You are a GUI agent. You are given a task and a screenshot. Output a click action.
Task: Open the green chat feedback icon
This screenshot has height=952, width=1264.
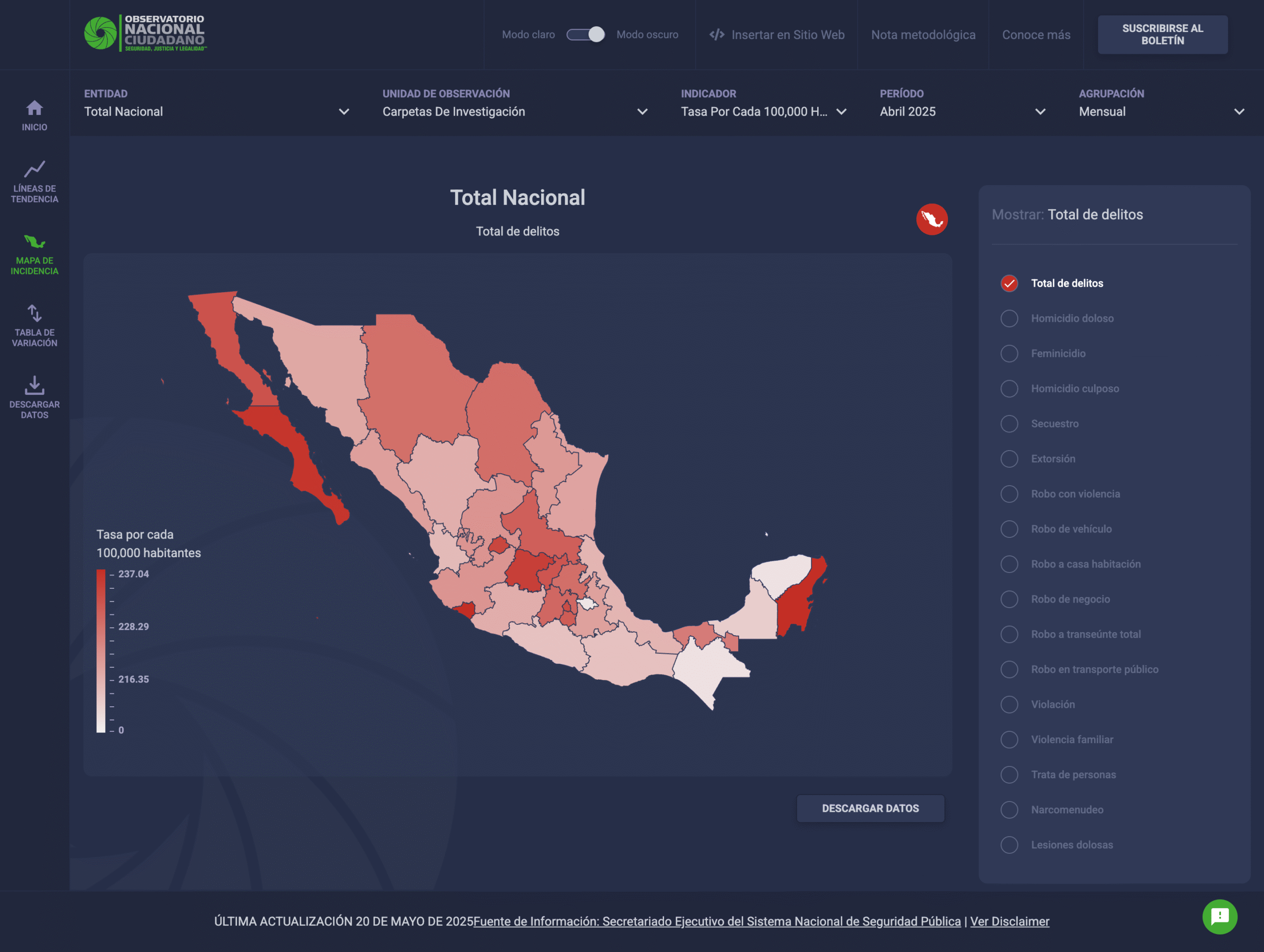click(1220, 916)
